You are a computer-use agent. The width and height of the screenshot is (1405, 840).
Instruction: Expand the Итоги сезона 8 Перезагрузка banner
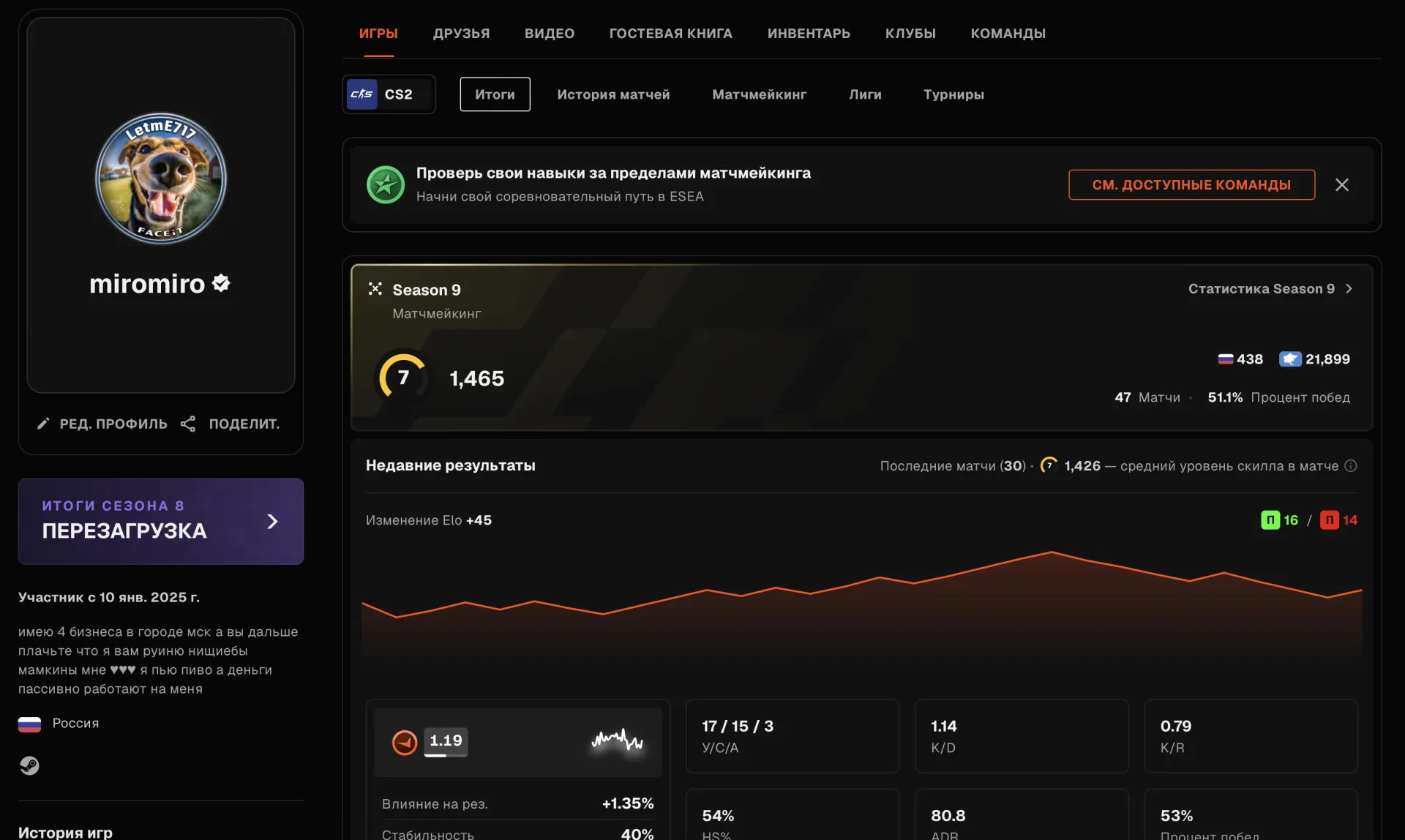(161, 521)
